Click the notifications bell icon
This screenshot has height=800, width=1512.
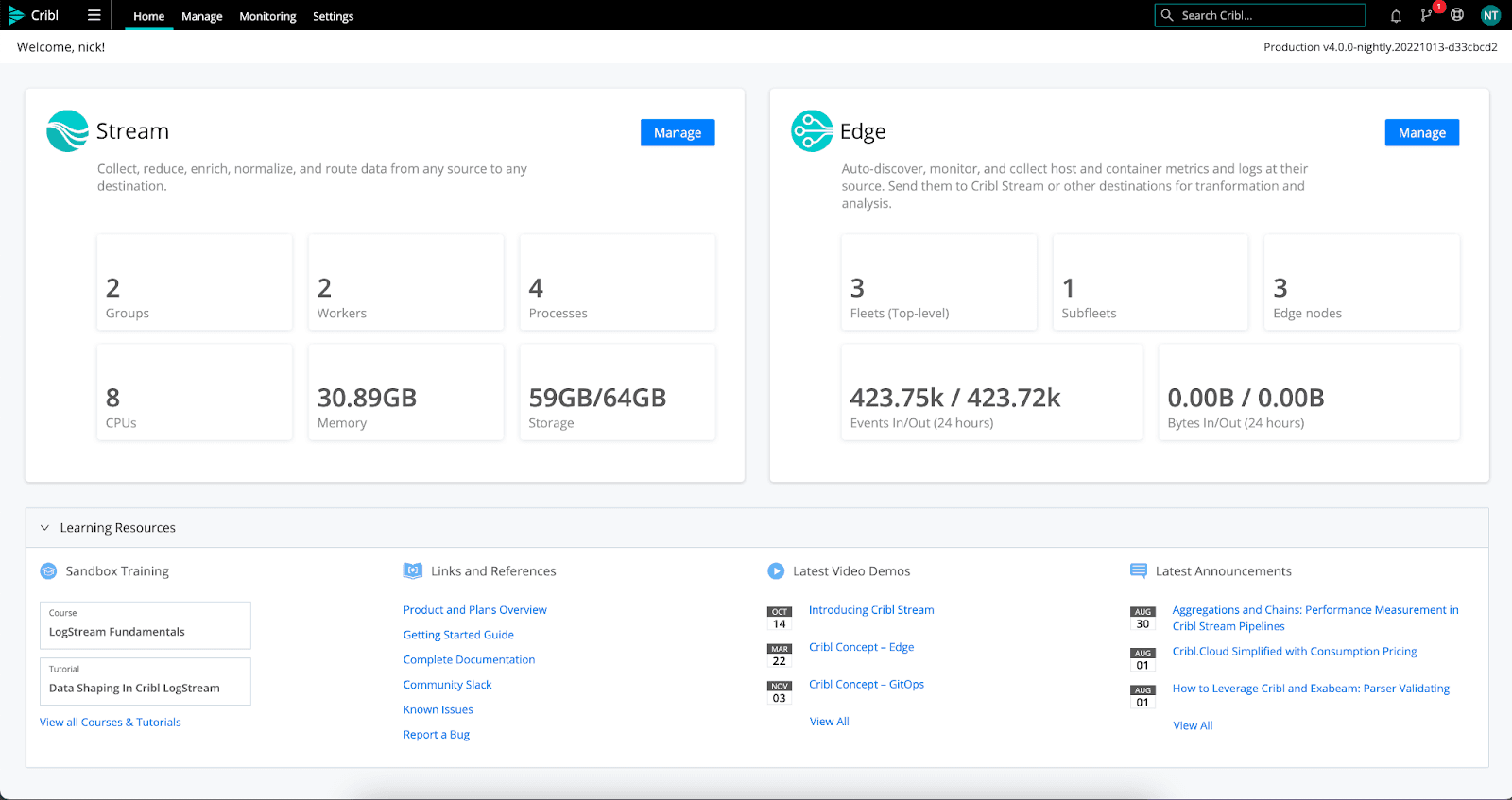click(1396, 16)
